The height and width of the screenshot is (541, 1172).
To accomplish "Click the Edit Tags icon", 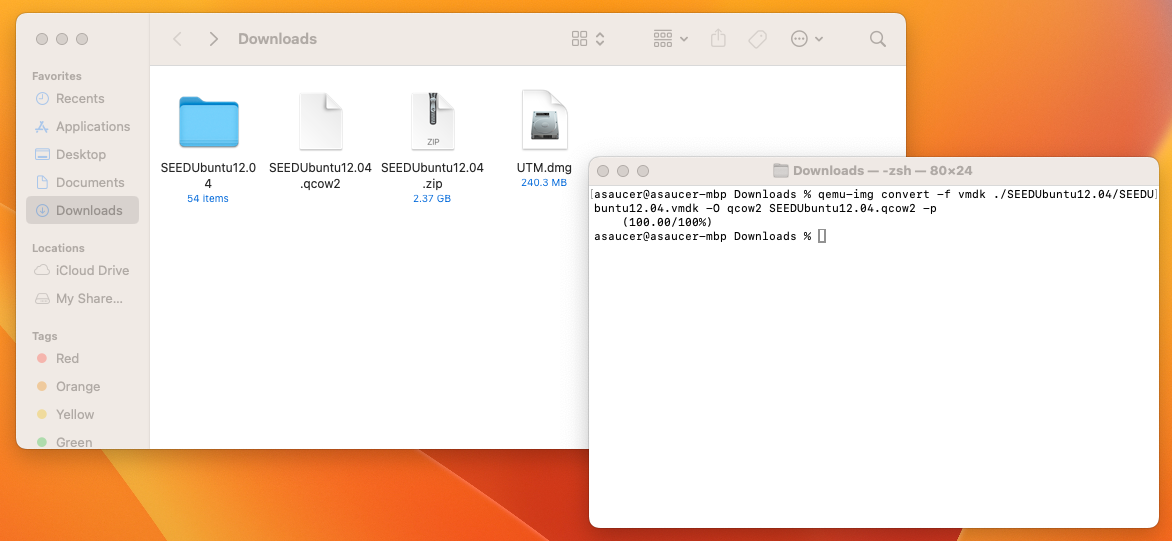I will [757, 39].
